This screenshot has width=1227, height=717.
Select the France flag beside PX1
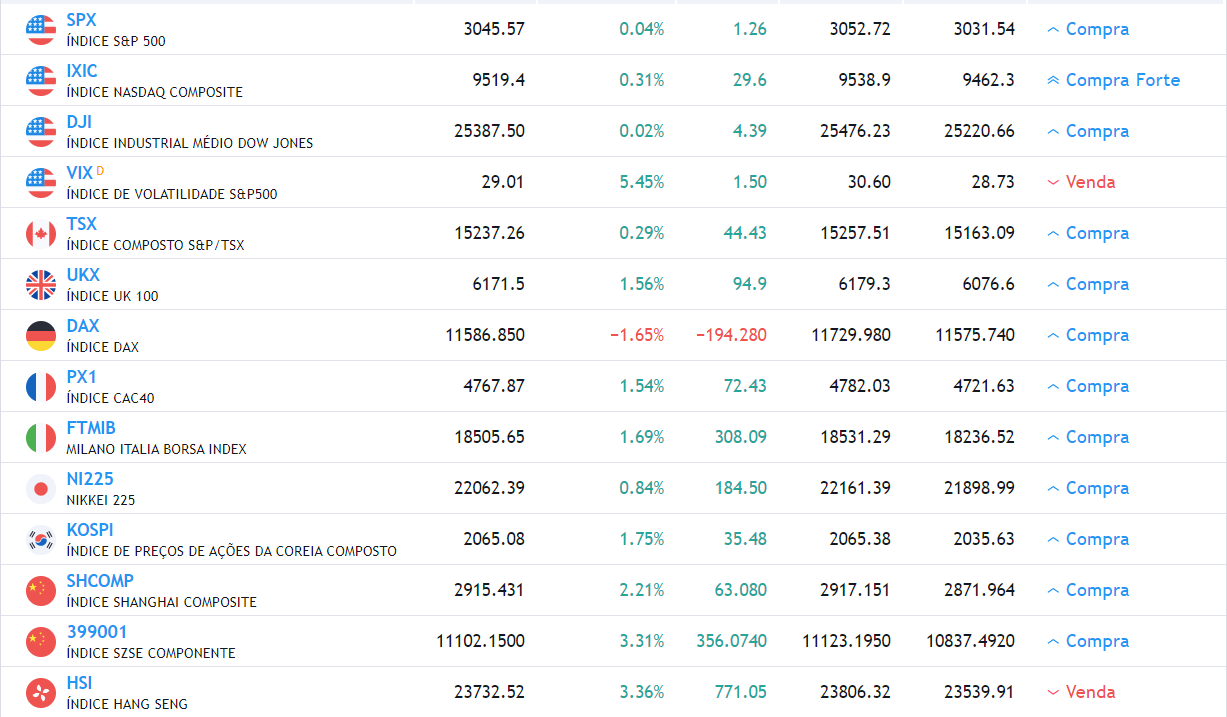[x=40, y=386]
